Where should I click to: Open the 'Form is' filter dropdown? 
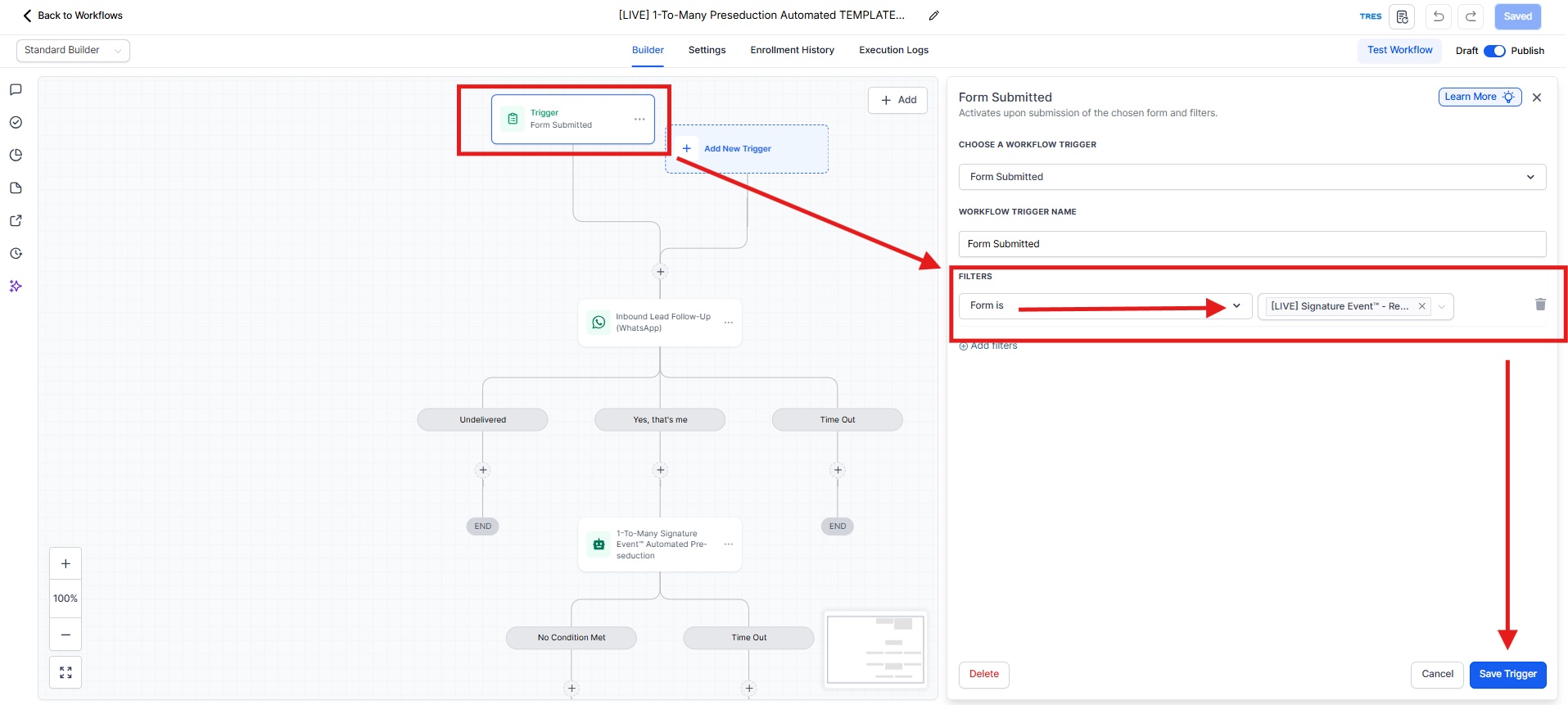(x=1105, y=306)
